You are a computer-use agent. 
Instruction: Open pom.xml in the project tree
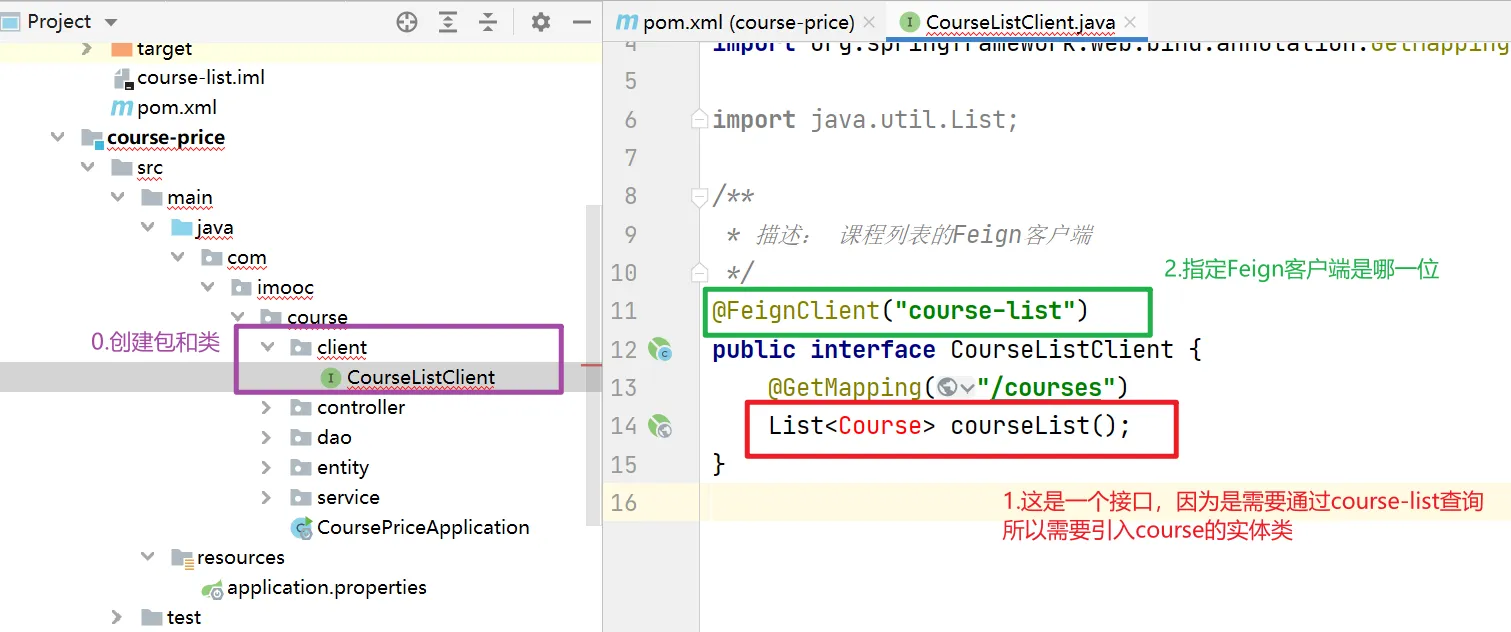point(177,107)
